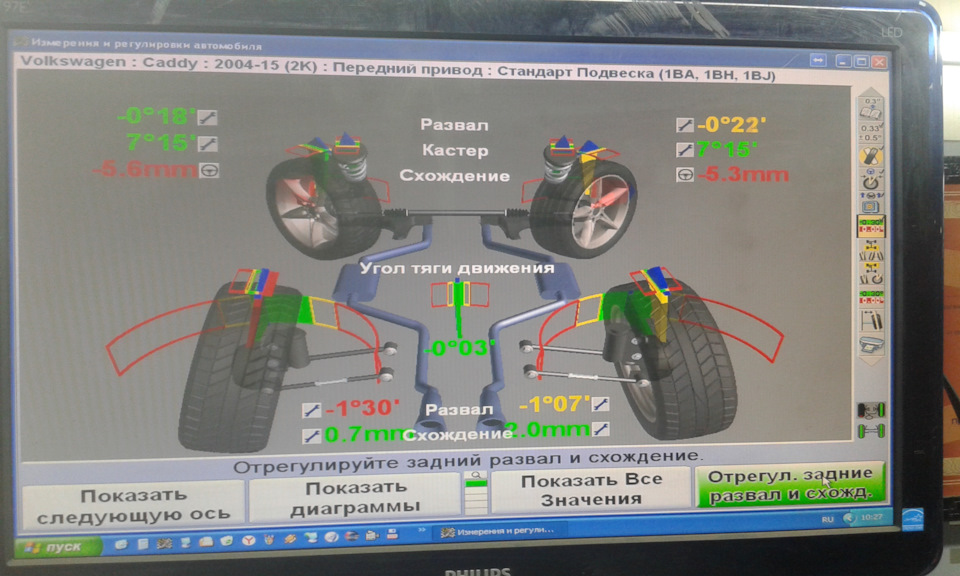This screenshot has height=576, width=960.
Task: Click wrench icon beside rear camber -1°07'
Action: (x=600, y=404)
